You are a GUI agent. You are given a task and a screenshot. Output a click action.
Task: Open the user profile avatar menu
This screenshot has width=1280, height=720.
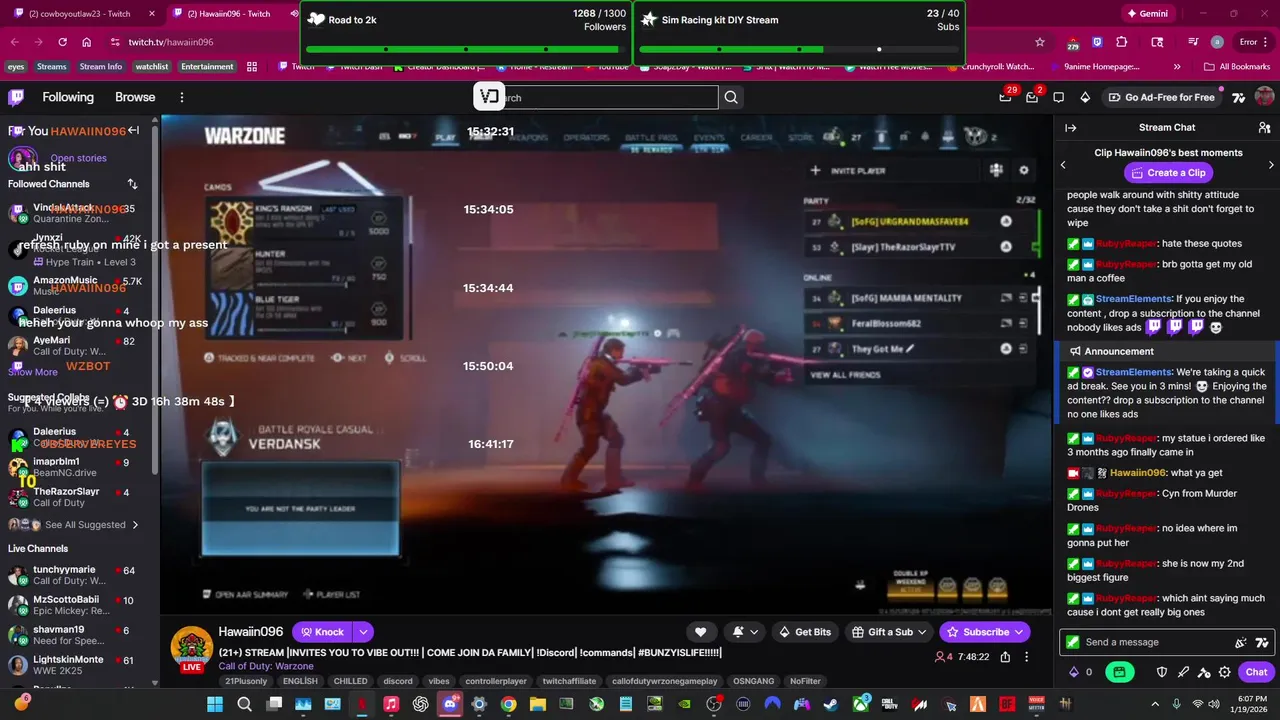point(1264,97)
